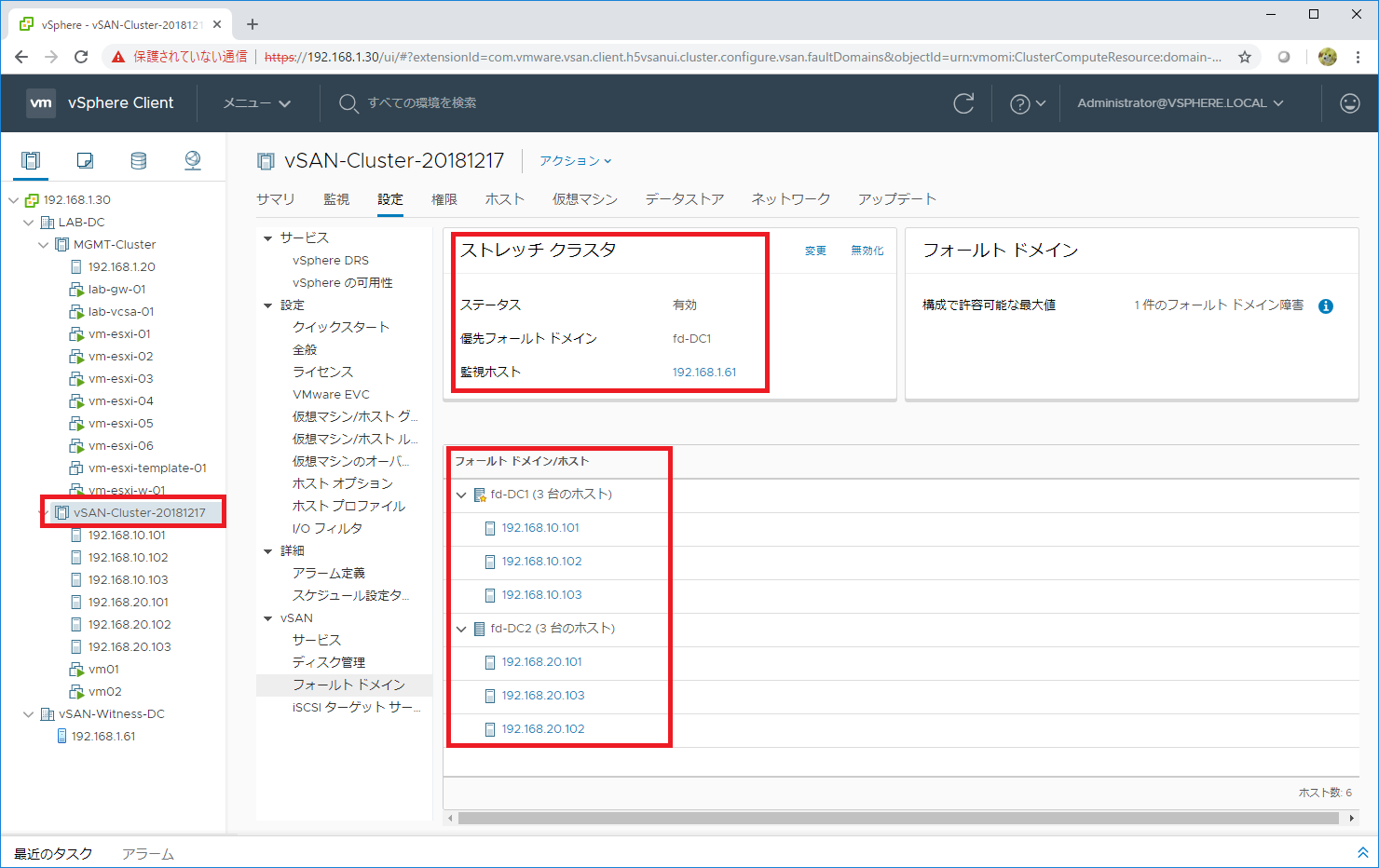Switch to the ホスト tab
This screenshot has width=1379, height=868.
(x=505, y=199)
